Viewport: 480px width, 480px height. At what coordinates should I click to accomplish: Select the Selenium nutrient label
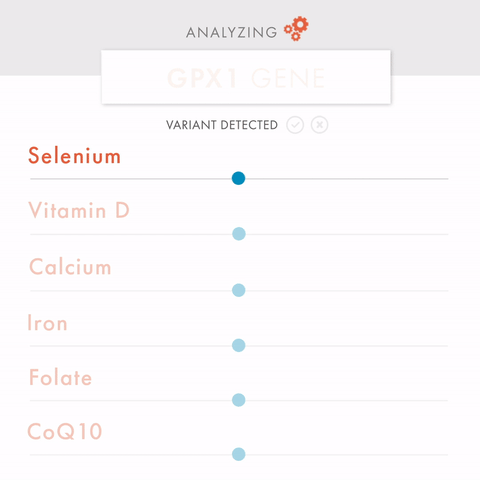[x=74, y=156]
